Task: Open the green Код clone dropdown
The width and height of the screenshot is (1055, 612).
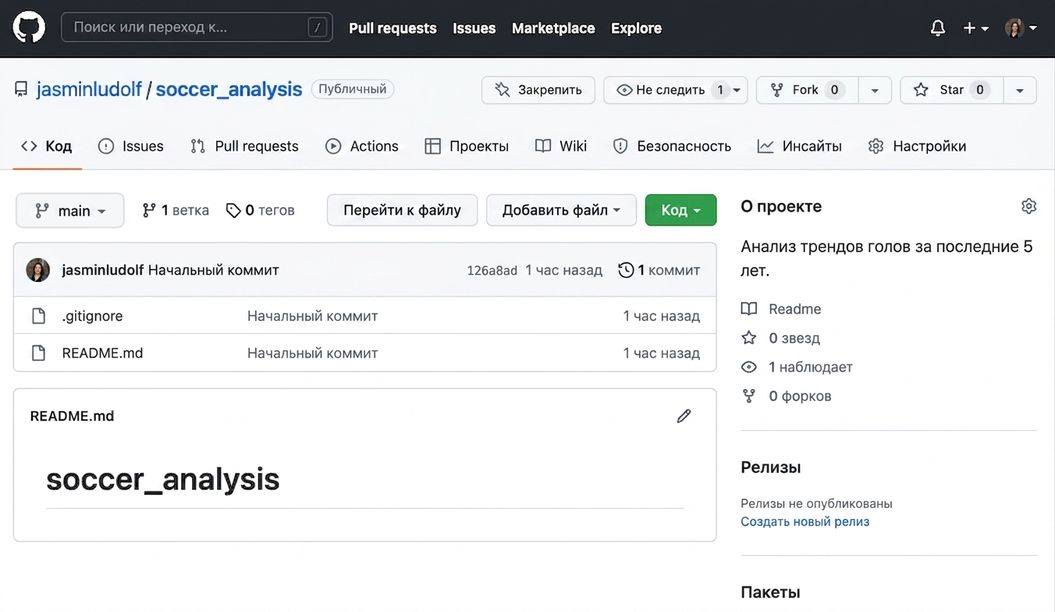Action: tap(680, 210)
